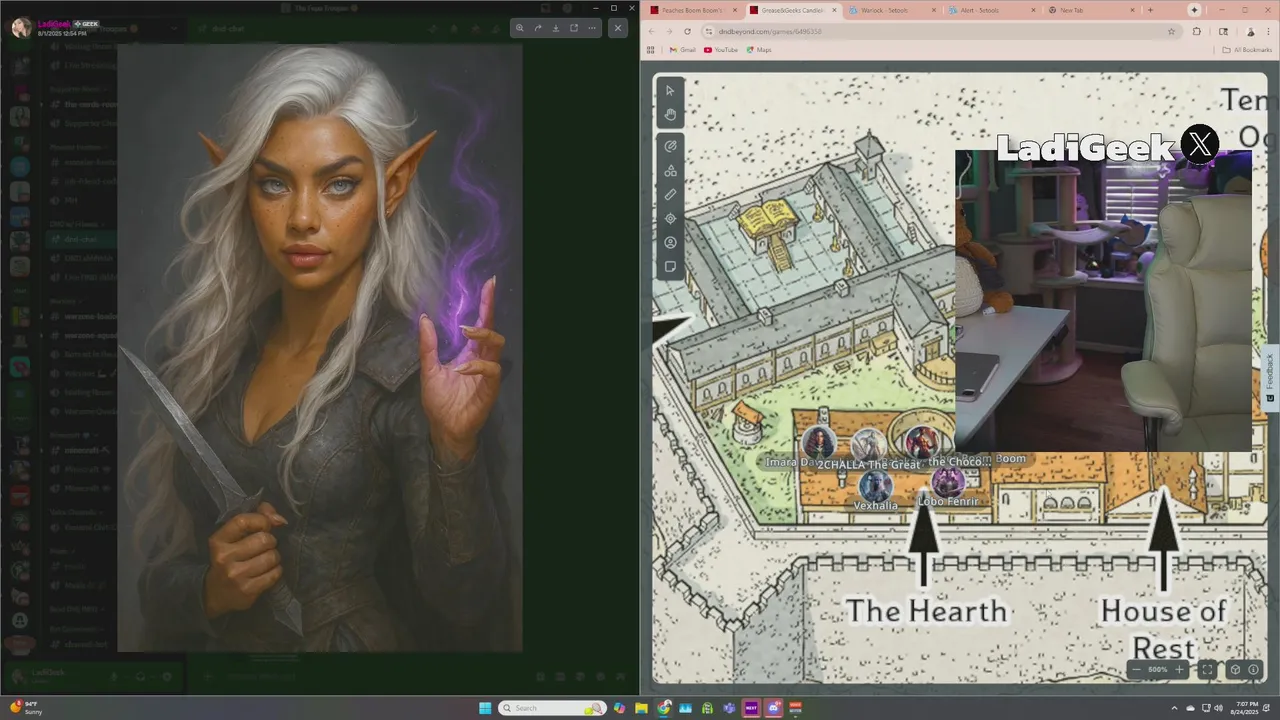This screenshot has height=720, width=1280.
Task: Select the 2CHALLA The Great token
Action: point(868,444)
